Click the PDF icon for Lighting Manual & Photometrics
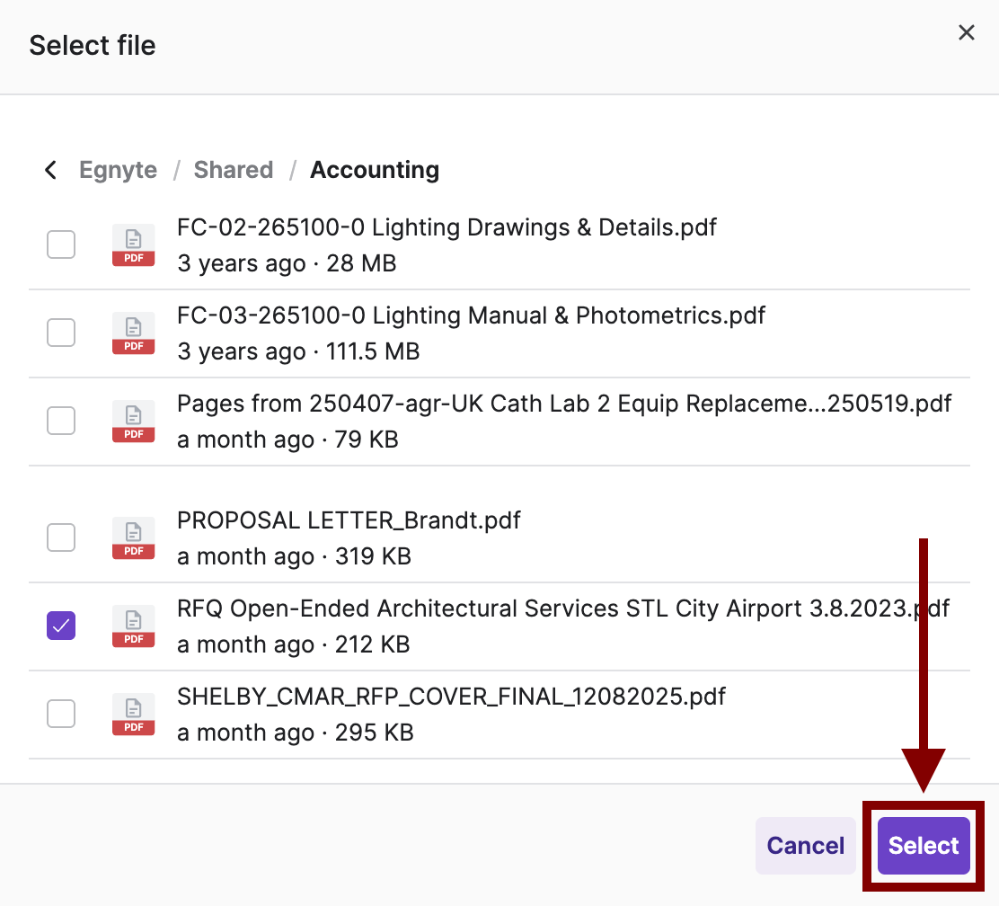The width and height of the screenshot is (999, 906). pyautogui.click(x=133, y=333)
